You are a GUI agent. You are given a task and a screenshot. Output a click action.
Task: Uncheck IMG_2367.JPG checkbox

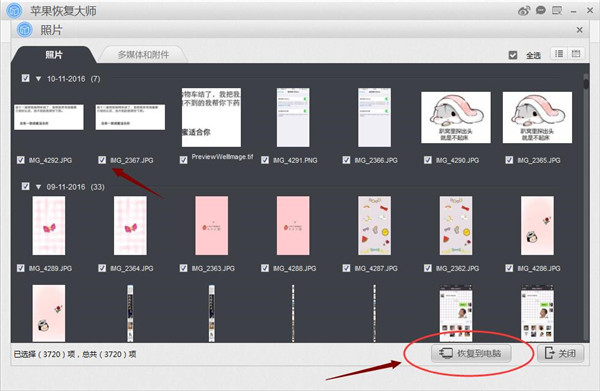point(102,160)
